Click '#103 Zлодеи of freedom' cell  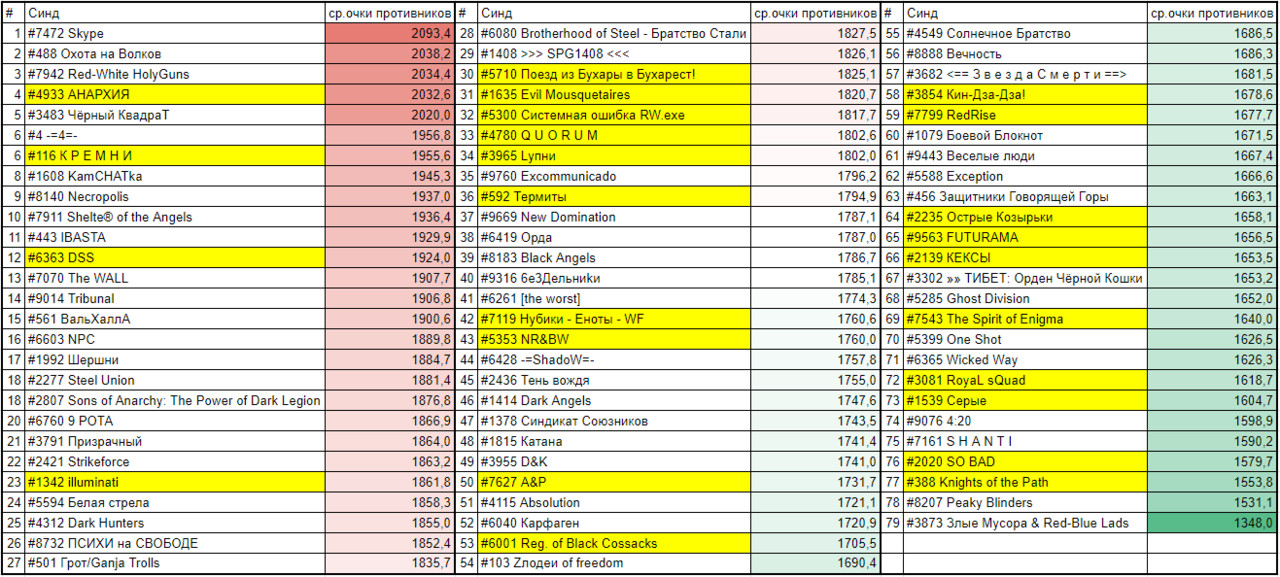coord(613,563)
